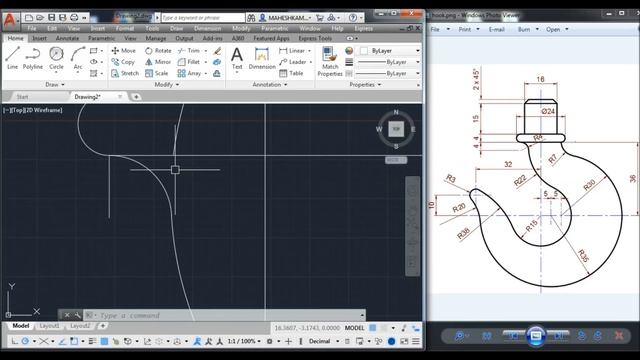Toggle the blue annotation visibility icon
Viewport: 640px width, 360px height.
pyautogui.click(x=197, y=341)
